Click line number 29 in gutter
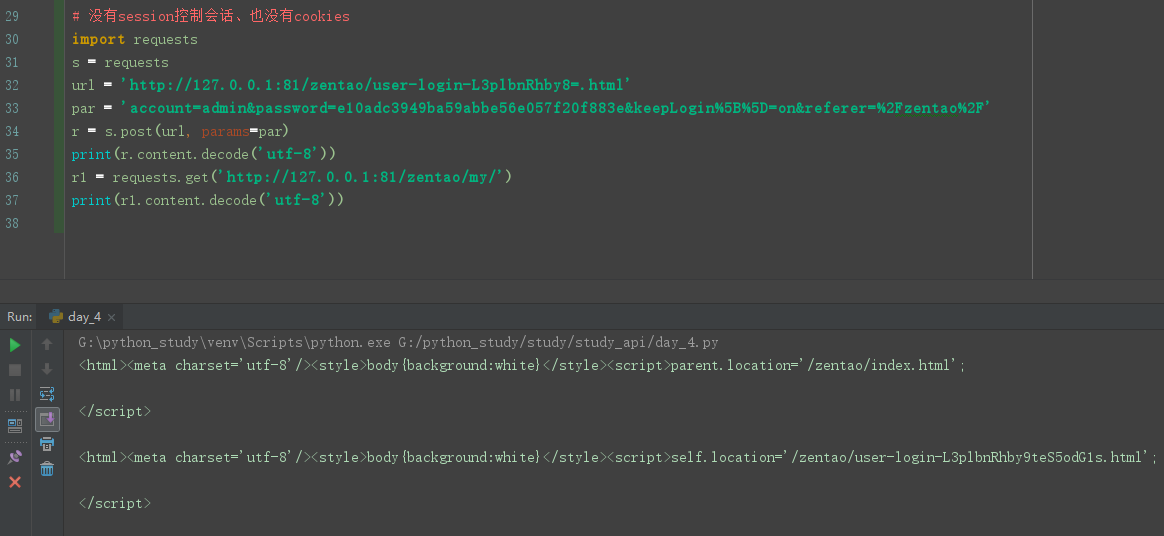Screen dimensions: 1164x536 (x=12, y=16)
